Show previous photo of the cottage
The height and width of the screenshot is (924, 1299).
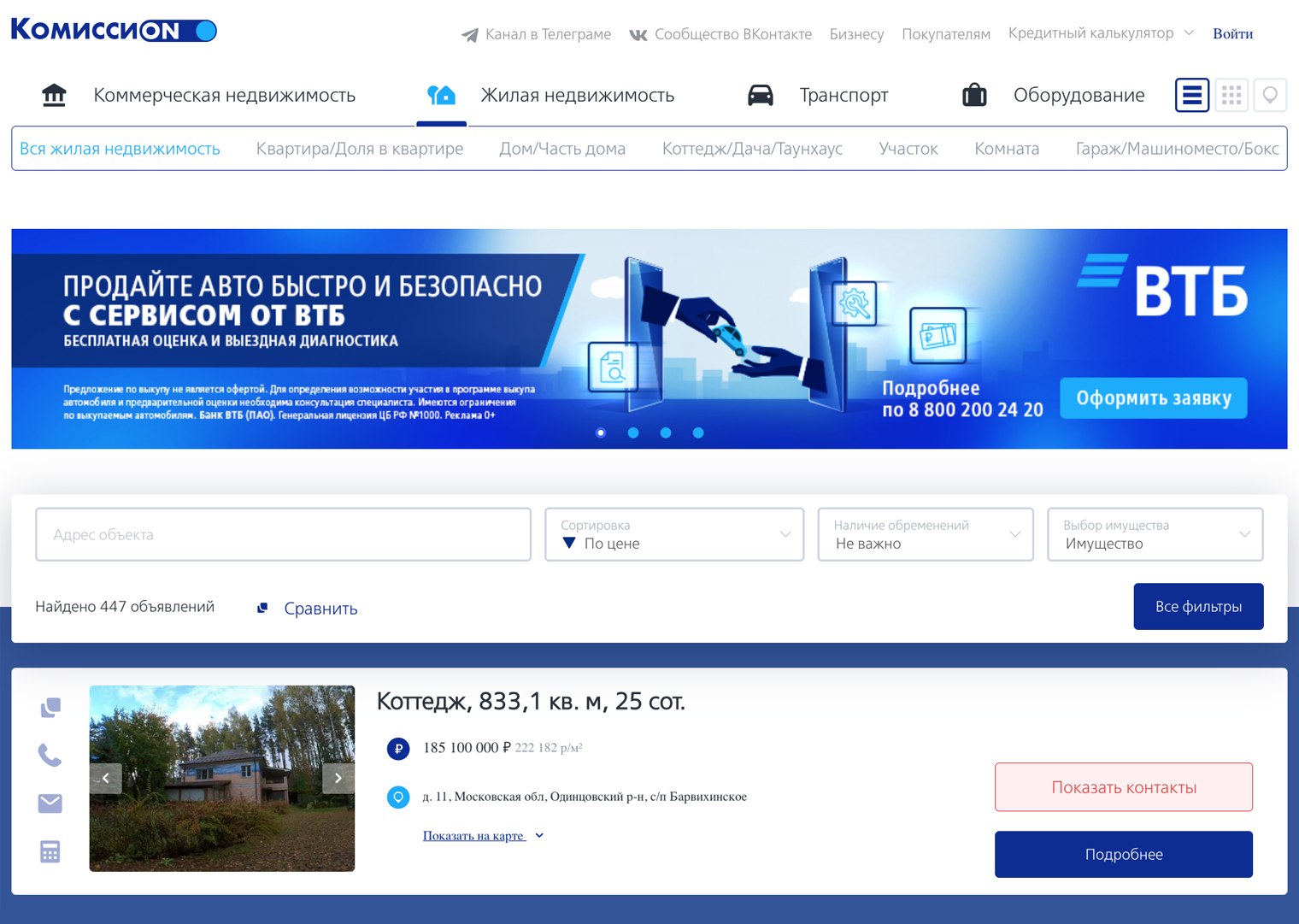(x=105, y=778)
